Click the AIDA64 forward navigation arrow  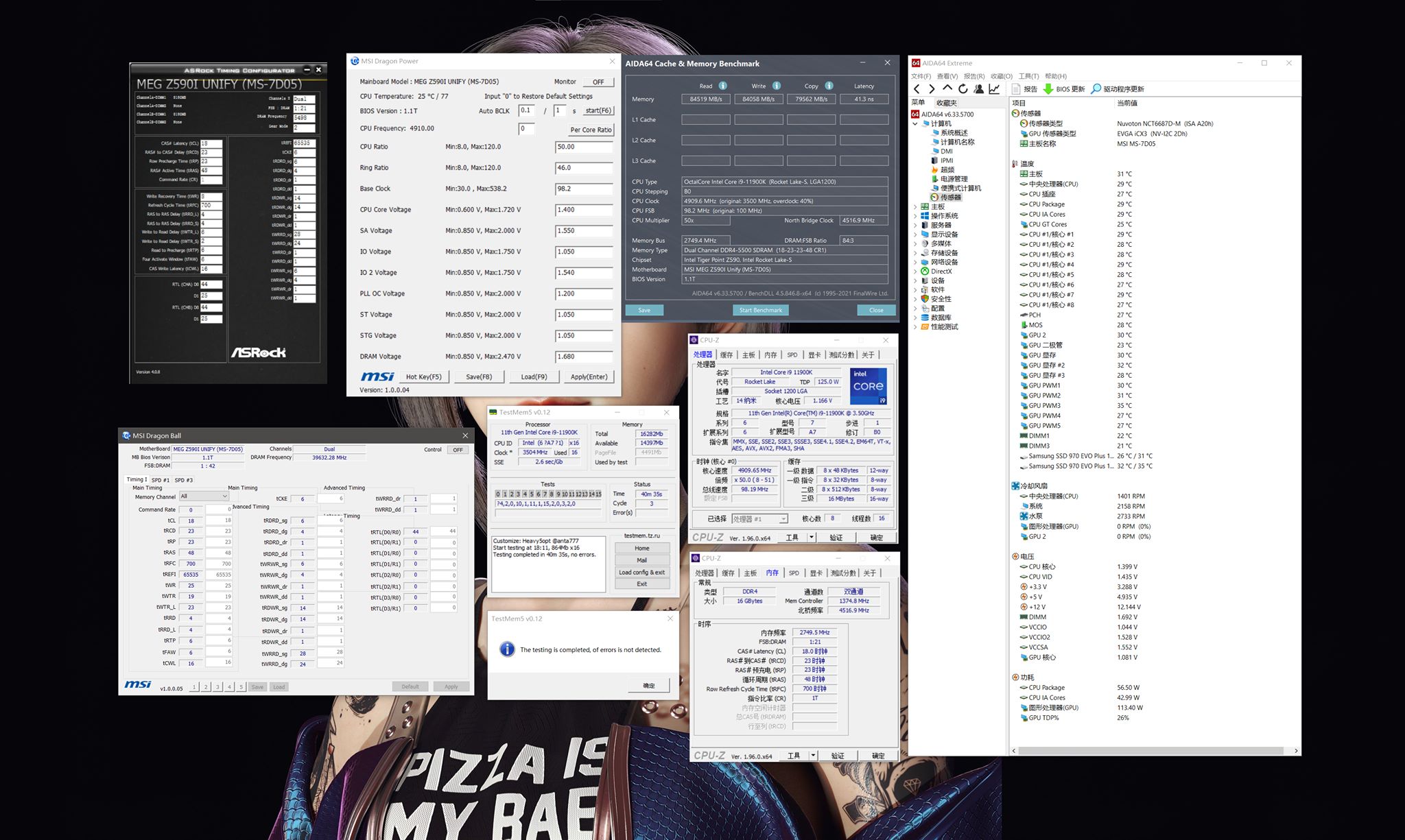(x=932, y=89)
